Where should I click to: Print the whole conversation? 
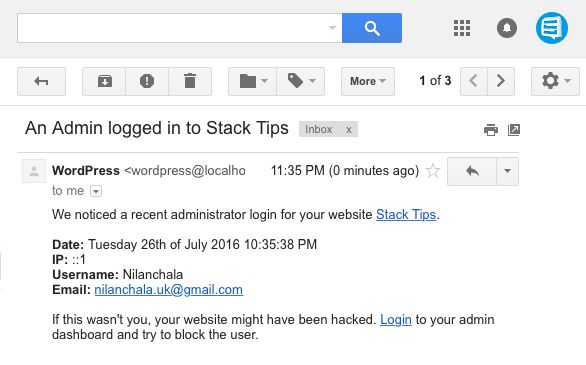[x=491, y=130]
